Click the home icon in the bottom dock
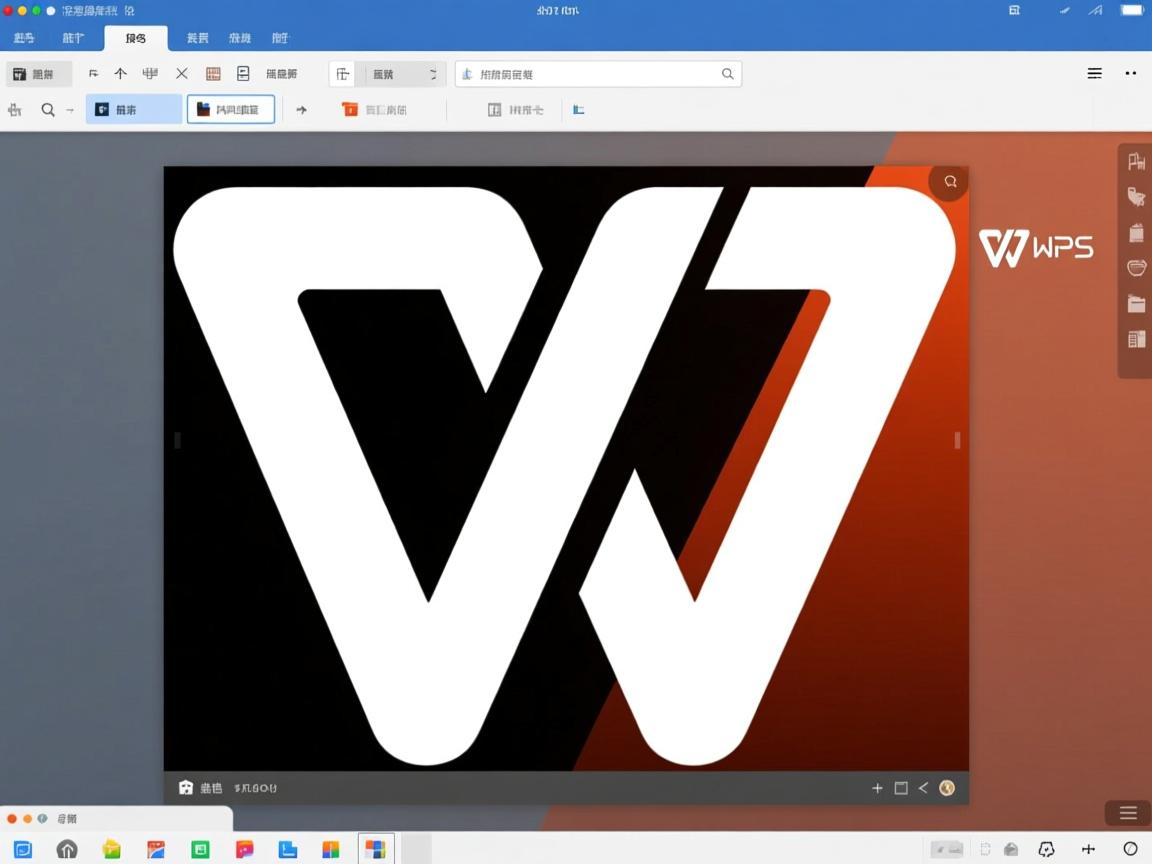 [x=67, y=849]
